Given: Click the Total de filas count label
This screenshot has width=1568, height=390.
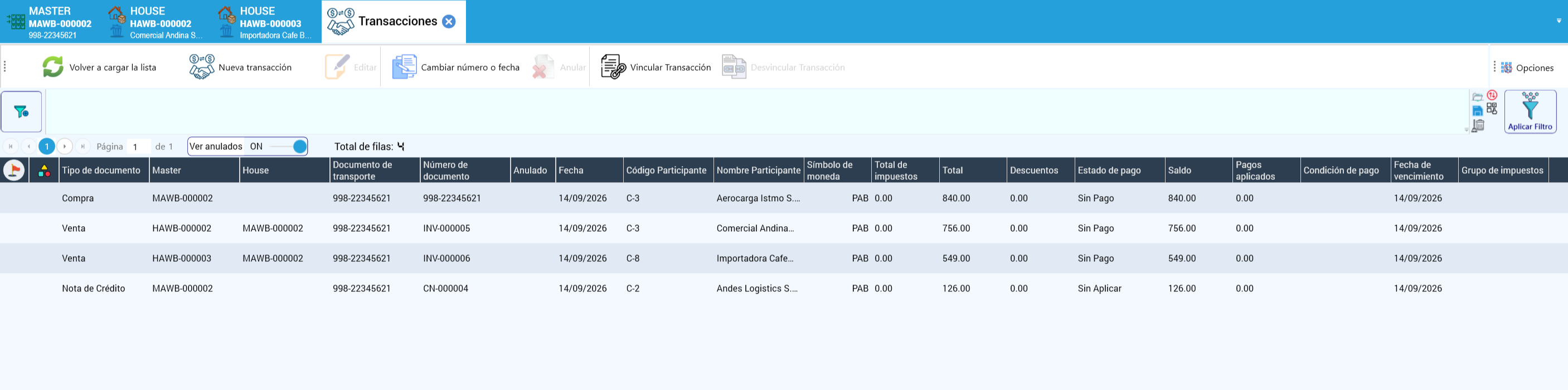Looking at the screenshot, I should coord(369,147).
